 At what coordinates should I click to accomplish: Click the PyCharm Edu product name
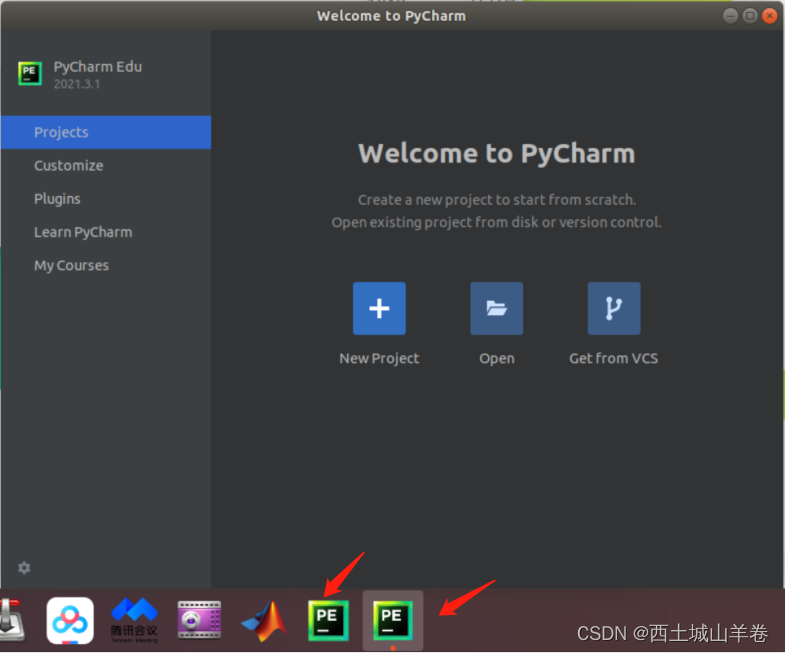[98, 67]
